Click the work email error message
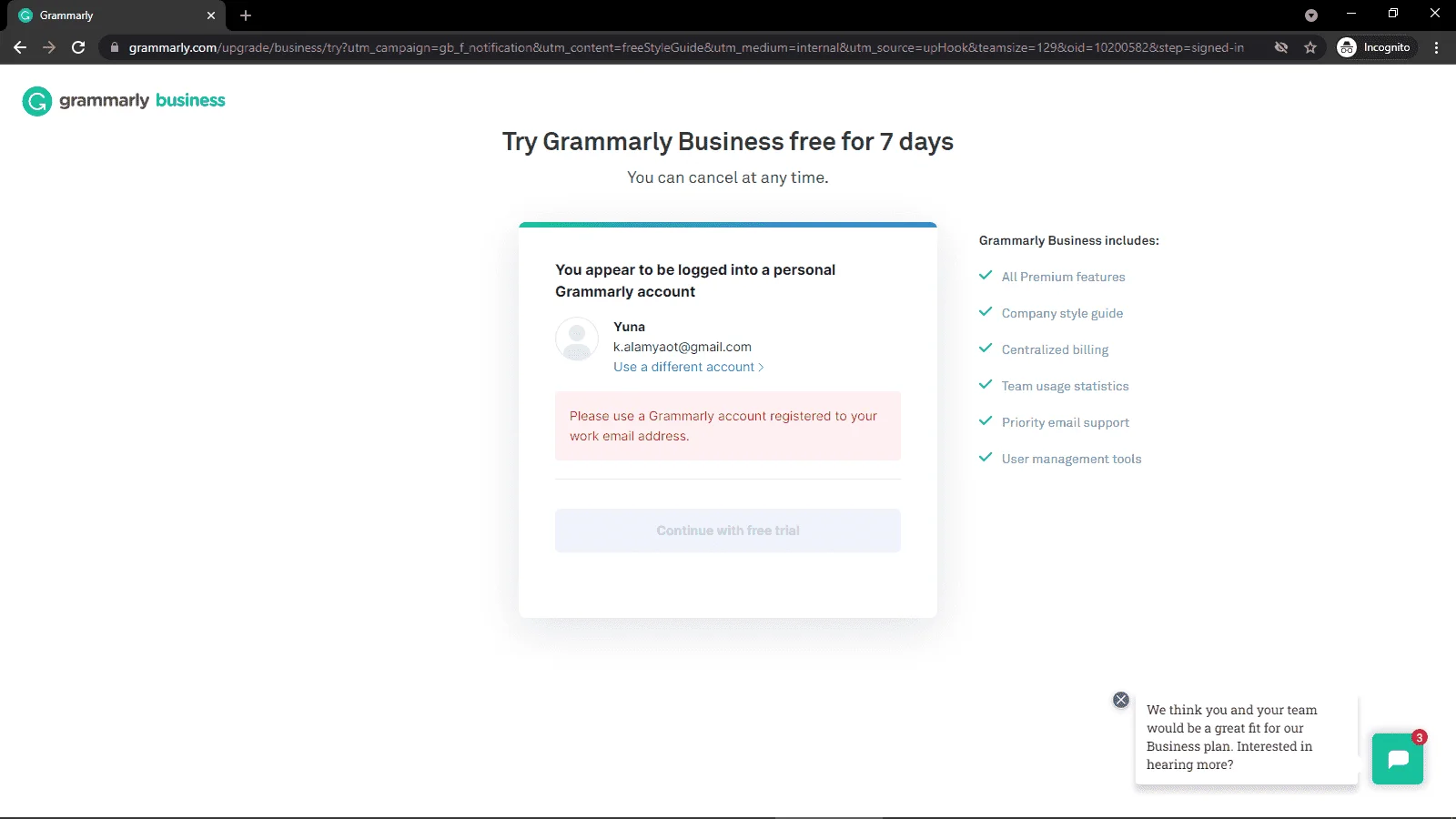This screenshot has height=819, width=1456. 728,426
